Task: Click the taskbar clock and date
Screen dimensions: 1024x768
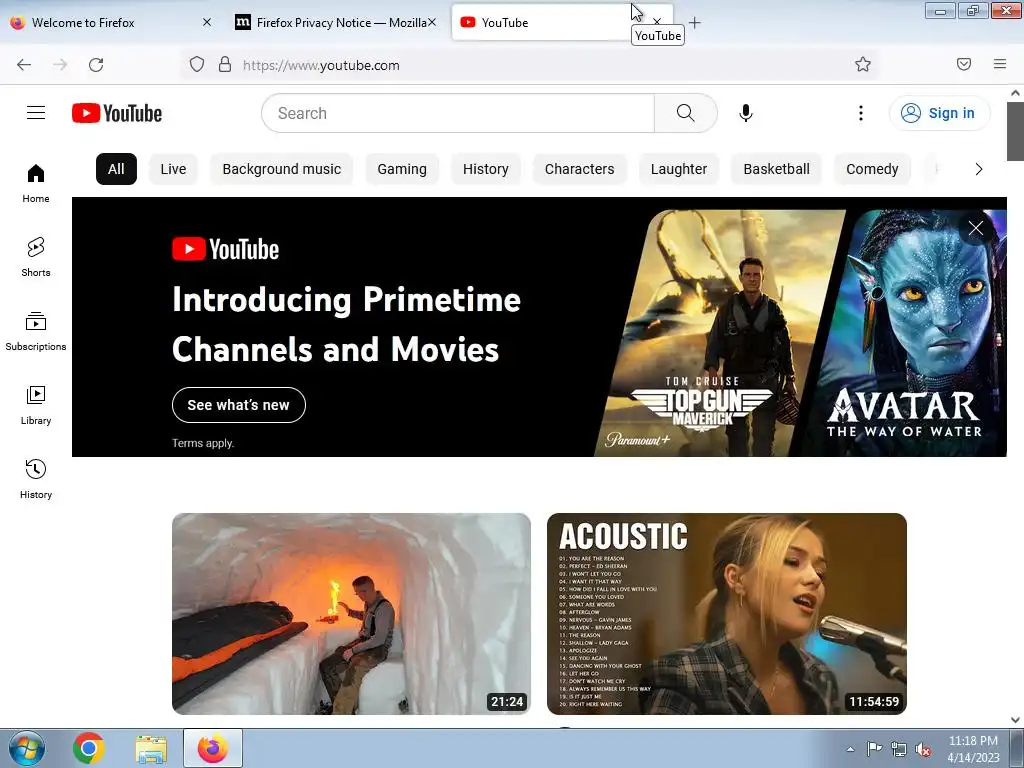Action: 973,749
